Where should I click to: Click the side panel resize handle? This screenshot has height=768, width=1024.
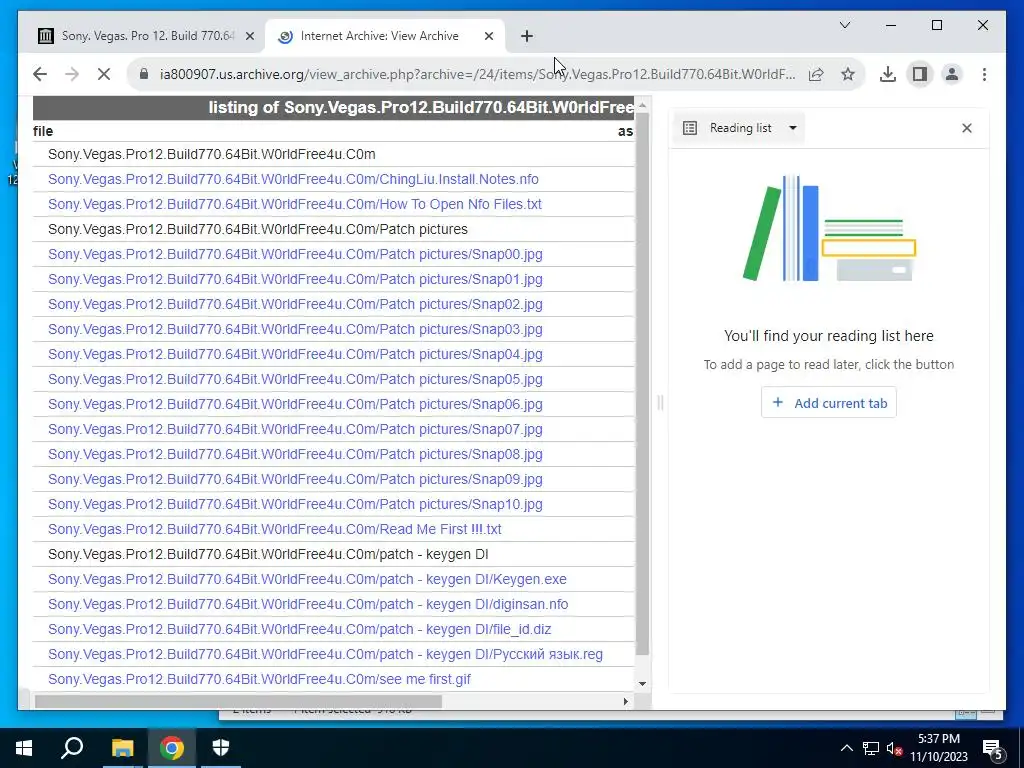[x=660, y=403]
